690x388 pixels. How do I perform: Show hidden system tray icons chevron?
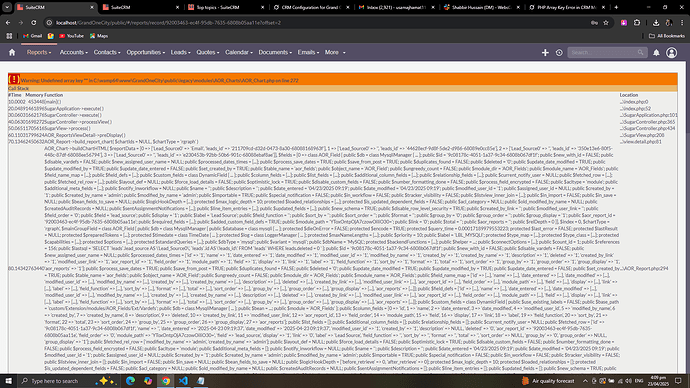click(585, 381)
